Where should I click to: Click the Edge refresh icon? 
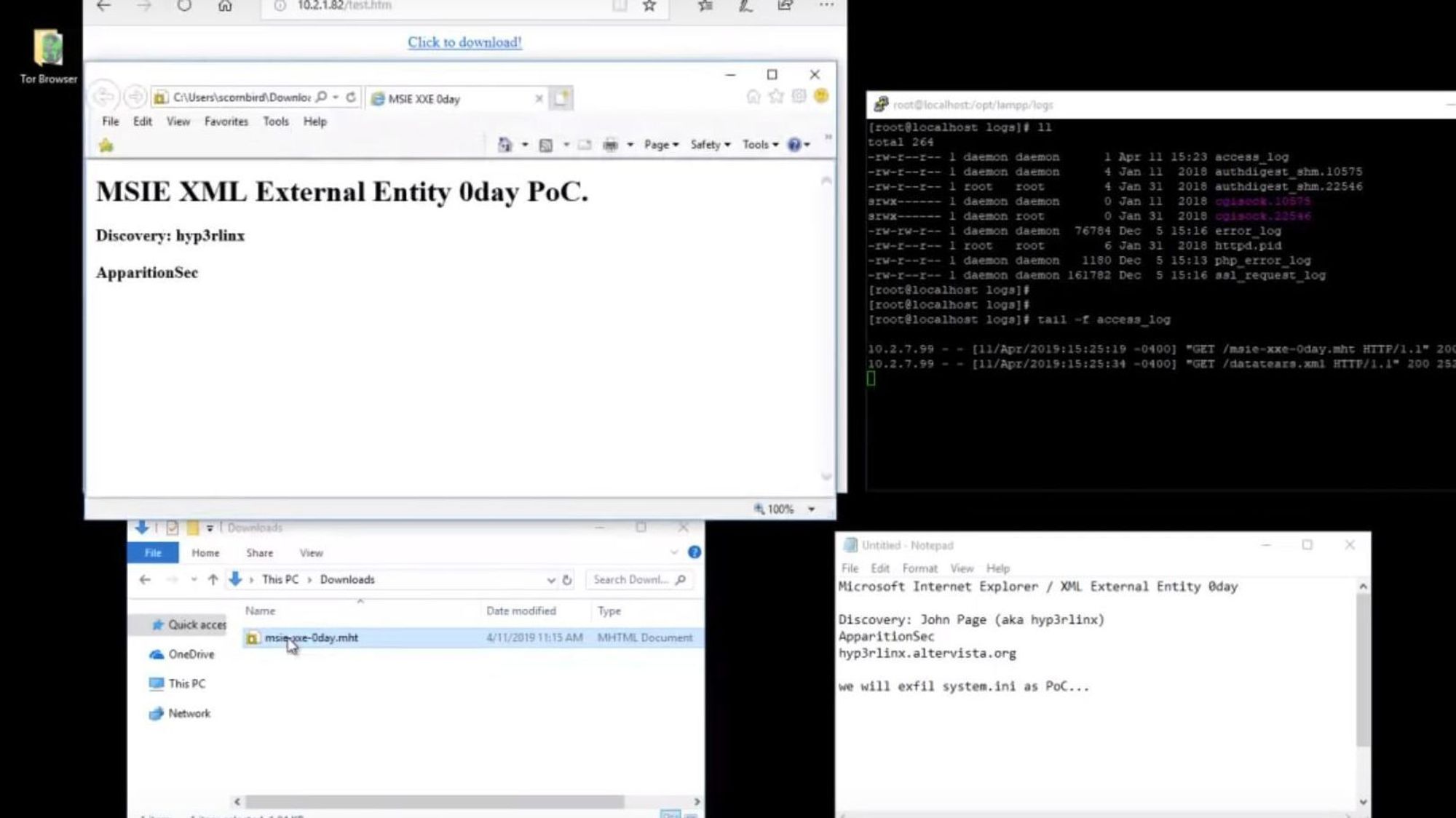click(184, 6)
